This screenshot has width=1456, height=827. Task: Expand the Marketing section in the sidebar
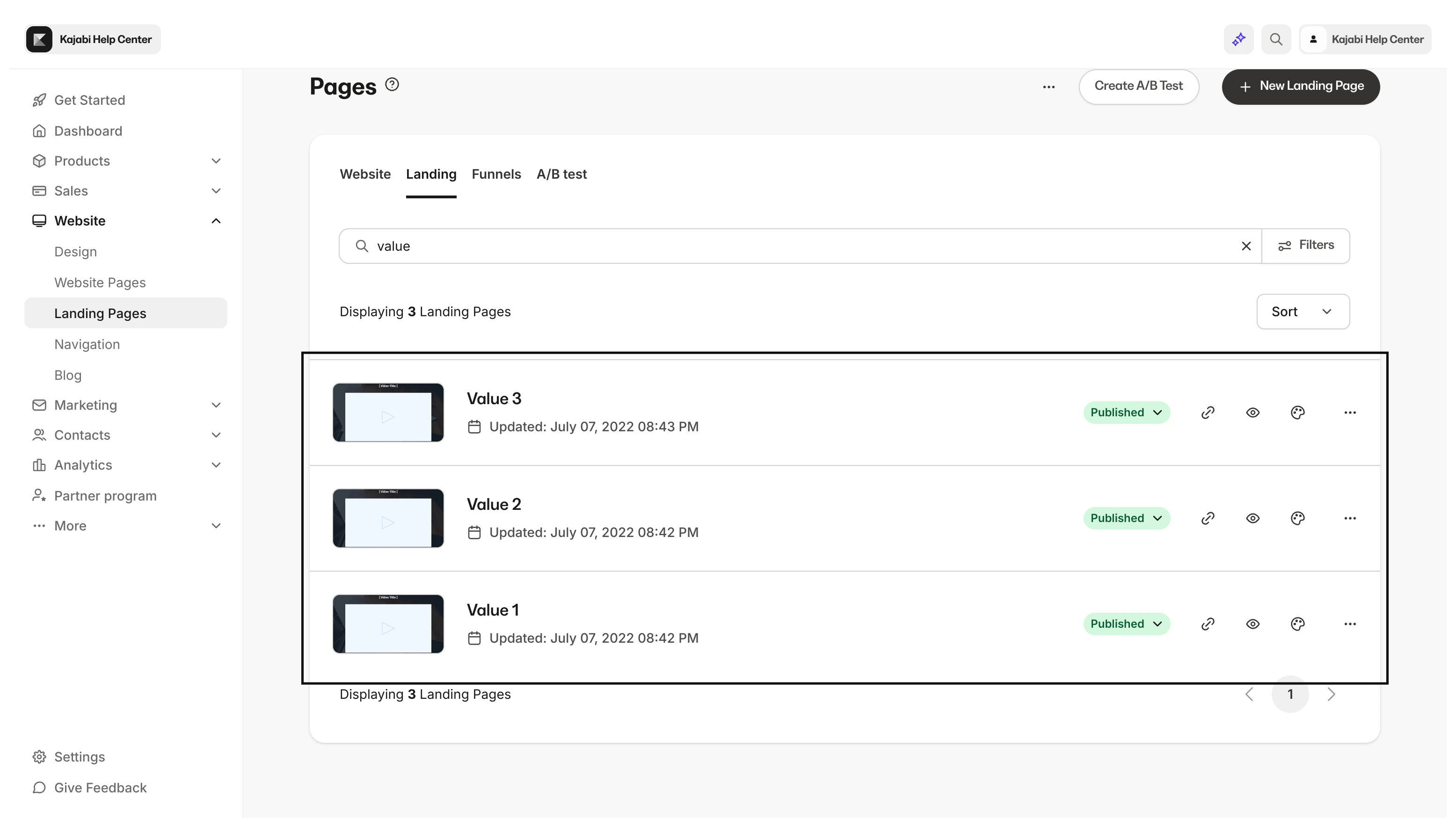pos(216,405)
